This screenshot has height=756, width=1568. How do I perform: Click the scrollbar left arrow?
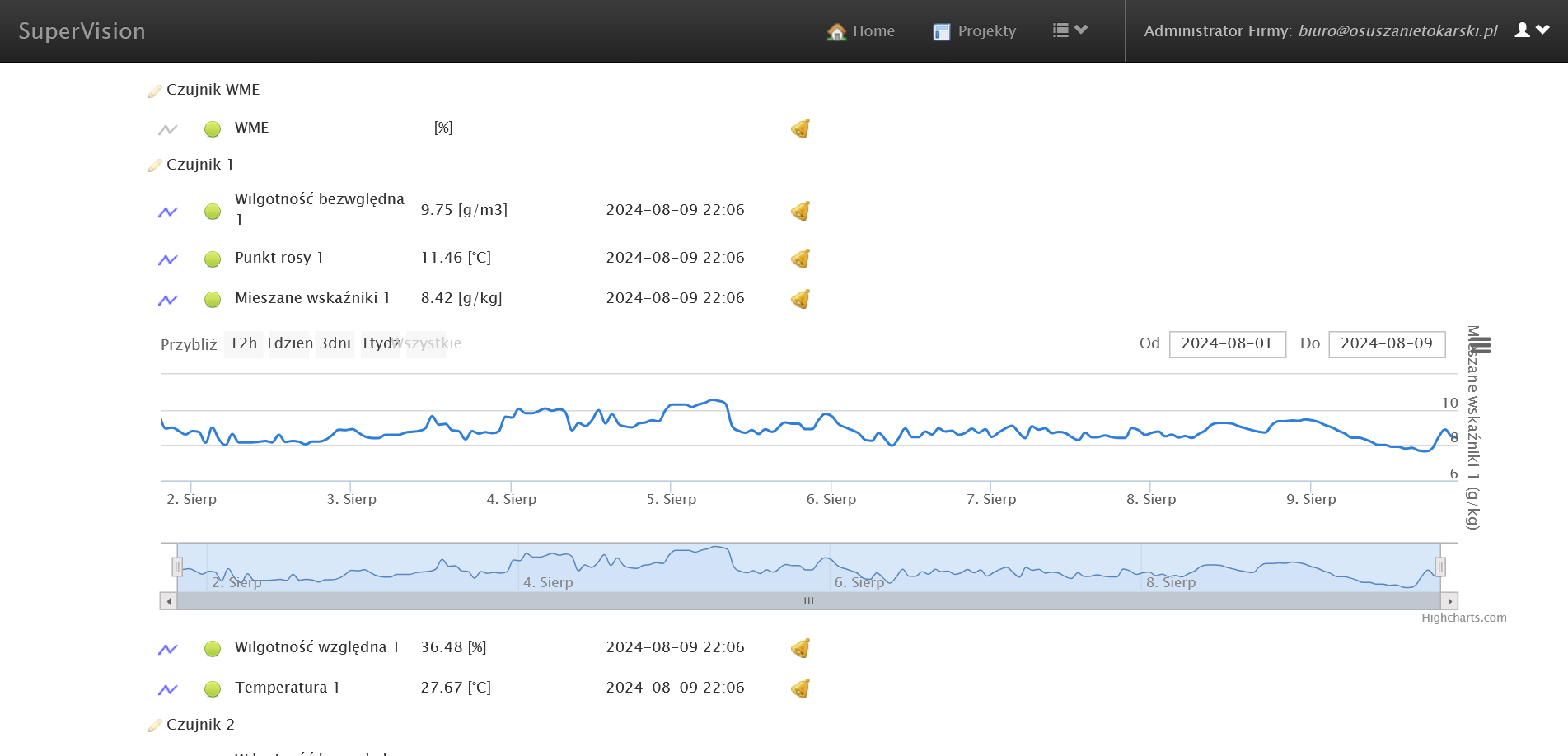coord(169,601)
